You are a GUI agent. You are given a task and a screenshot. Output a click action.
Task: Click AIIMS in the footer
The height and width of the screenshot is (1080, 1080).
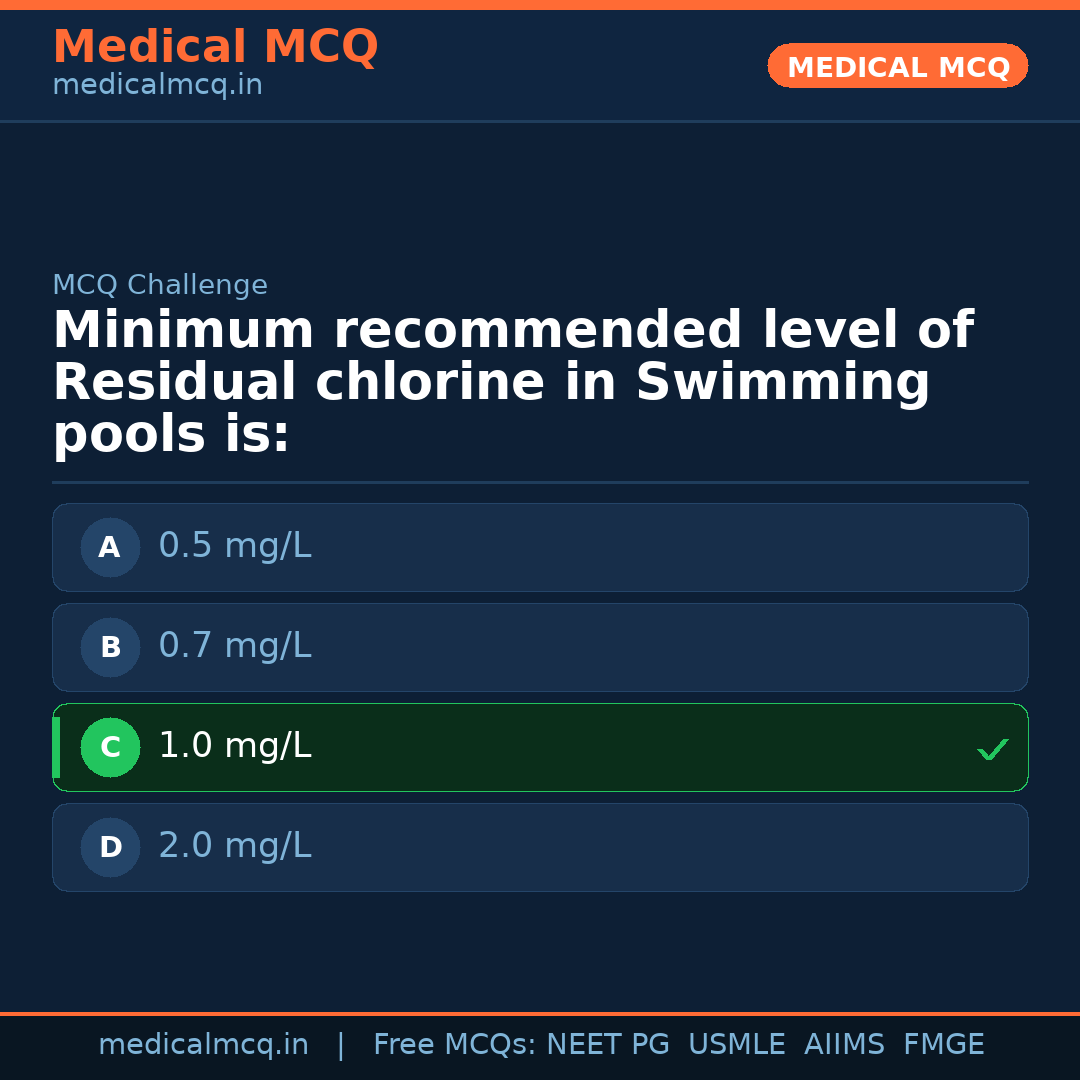coord(844,1045)
